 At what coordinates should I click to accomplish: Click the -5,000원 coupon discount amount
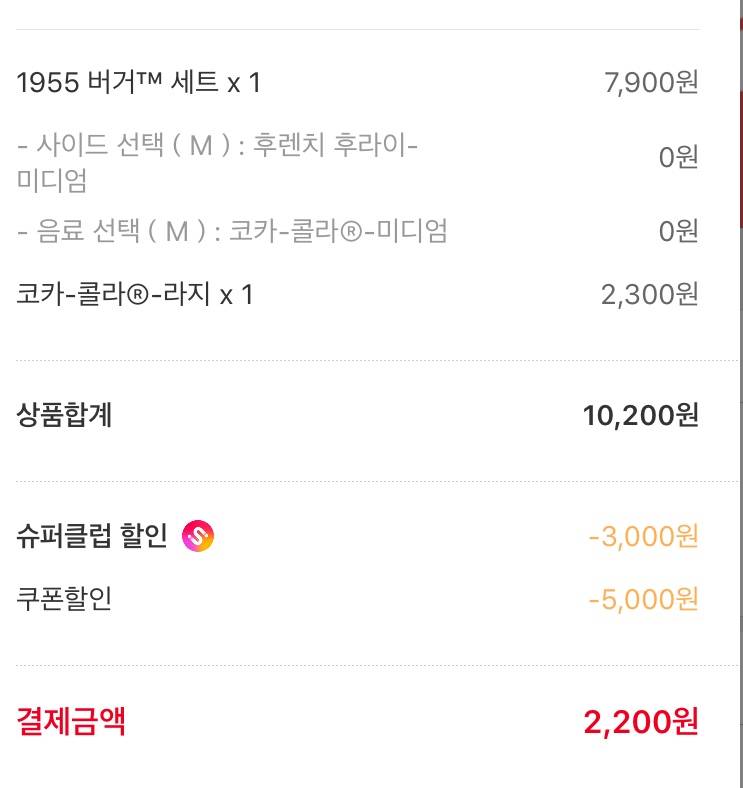643,599
